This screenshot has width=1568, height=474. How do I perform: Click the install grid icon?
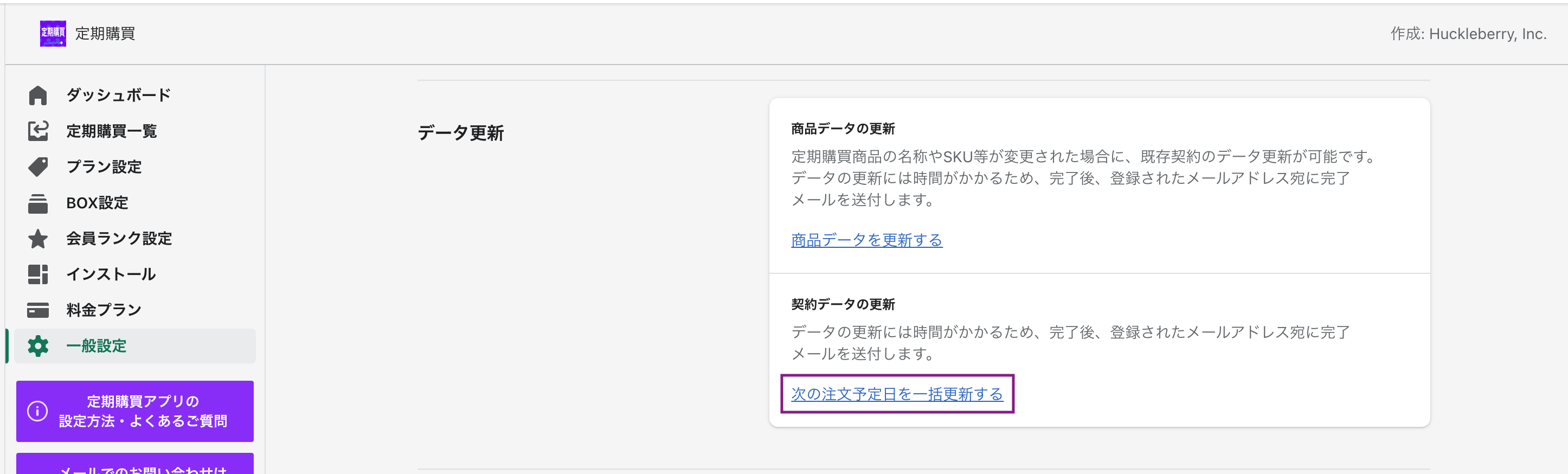[38, 274]
